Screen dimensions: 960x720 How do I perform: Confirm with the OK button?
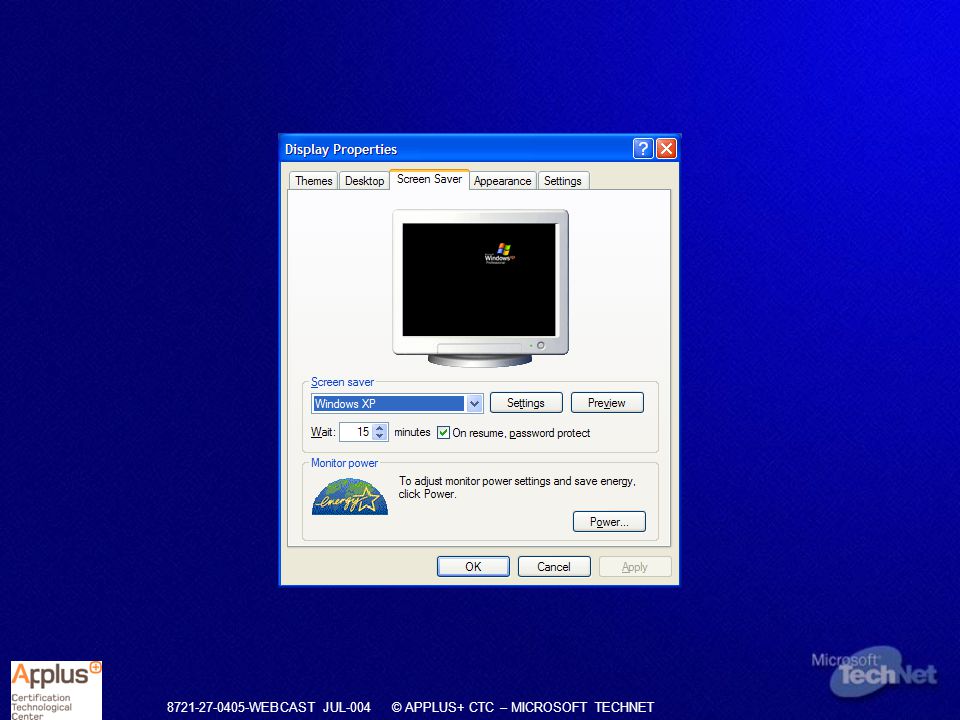click(x=473, y=566)
